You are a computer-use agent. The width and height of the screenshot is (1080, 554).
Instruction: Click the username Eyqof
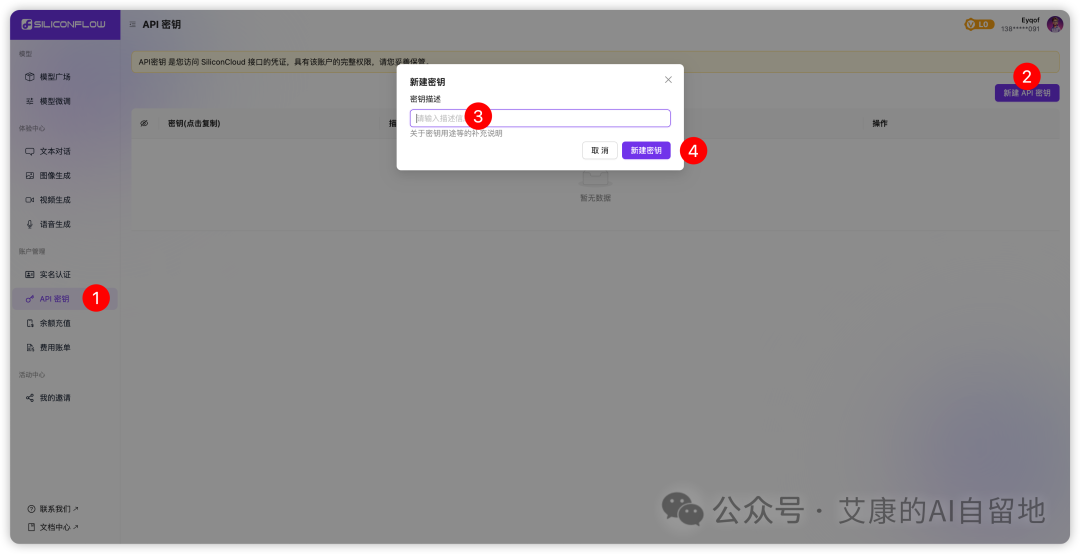[x=1030, y=21]
